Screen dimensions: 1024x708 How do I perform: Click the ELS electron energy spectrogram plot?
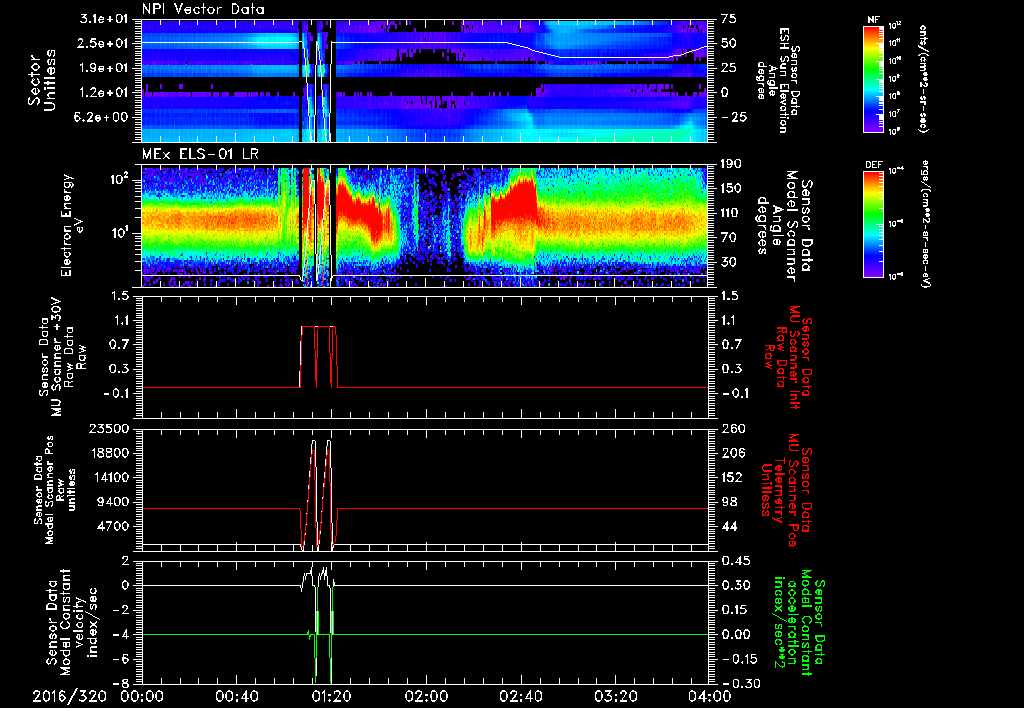click(x=425, y=226)
